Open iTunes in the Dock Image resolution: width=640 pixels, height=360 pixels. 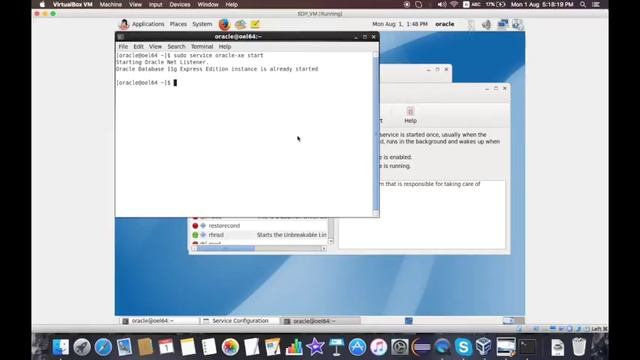tap(379, 347)
